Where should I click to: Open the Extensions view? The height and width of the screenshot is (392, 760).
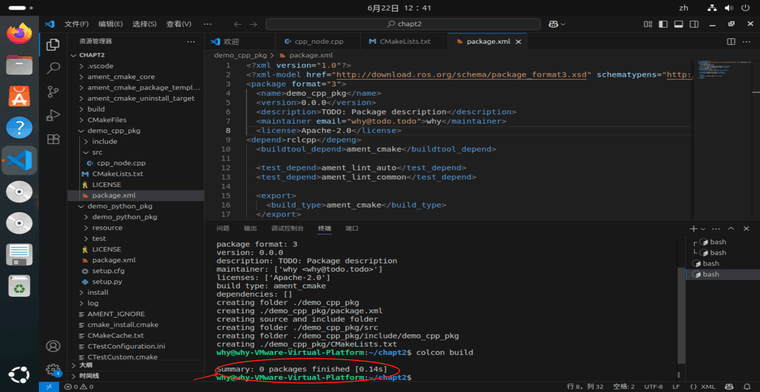53,139
